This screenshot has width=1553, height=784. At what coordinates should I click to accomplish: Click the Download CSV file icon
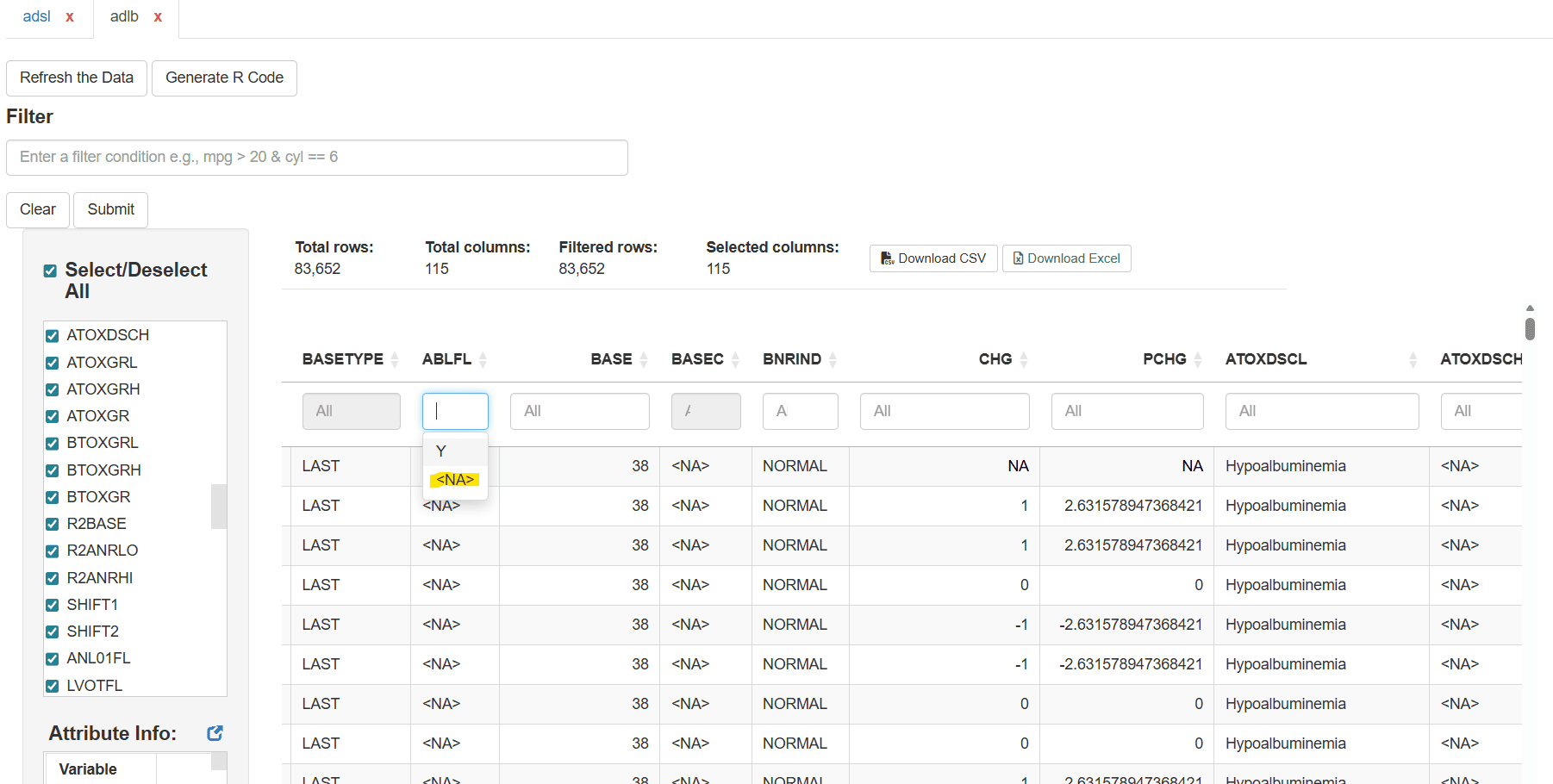pos(887,258)
